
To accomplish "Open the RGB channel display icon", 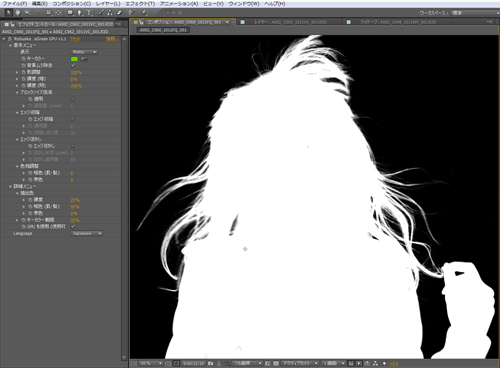I will click(x=227, y=363).
